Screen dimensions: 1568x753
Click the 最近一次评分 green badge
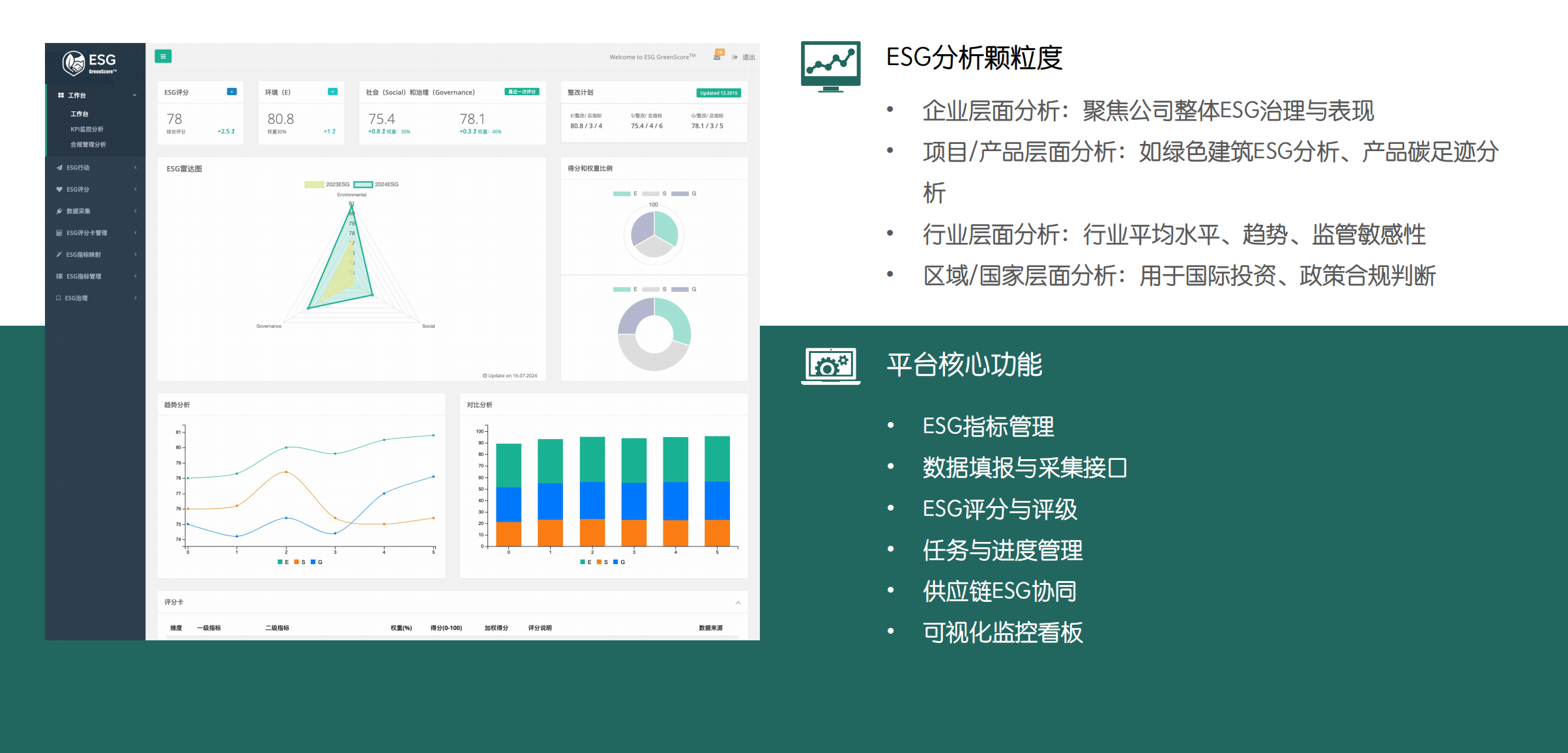point(521,92)
